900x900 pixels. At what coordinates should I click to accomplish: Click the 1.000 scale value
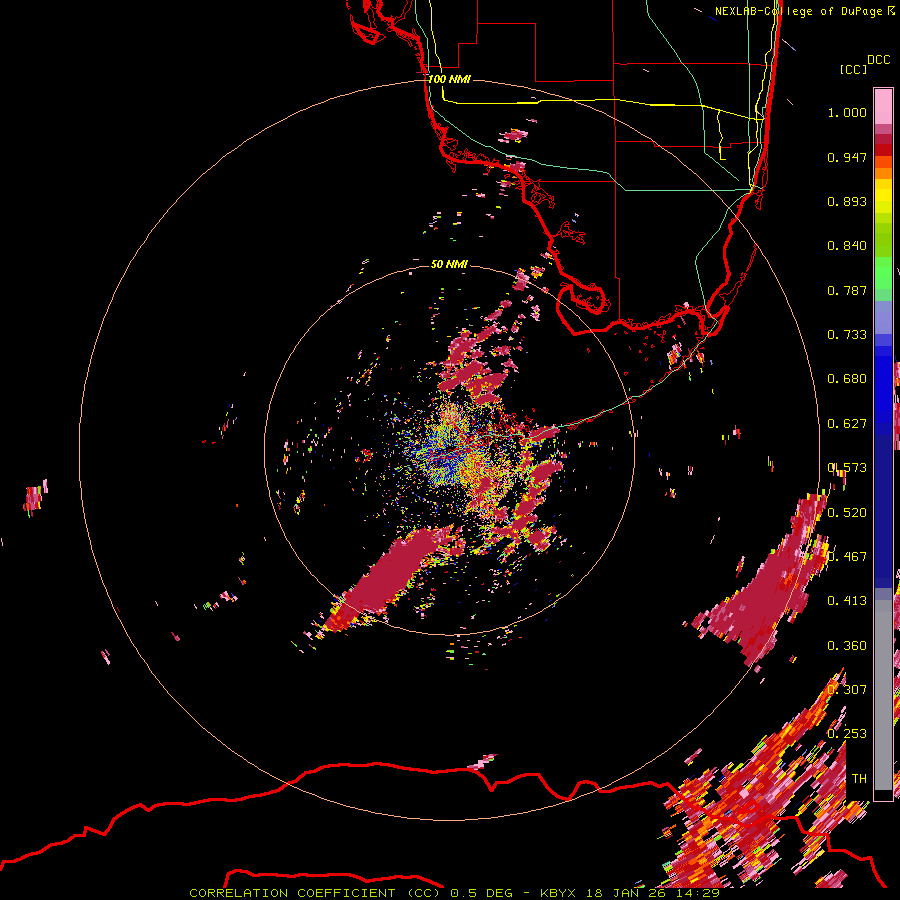coord(847,112)
